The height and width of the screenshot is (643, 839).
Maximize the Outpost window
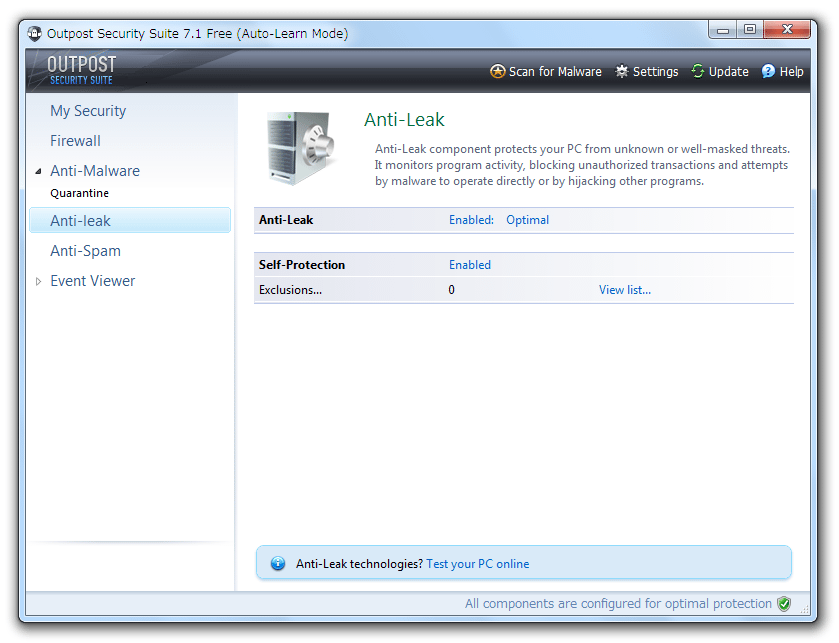click(x=750, y=29)
